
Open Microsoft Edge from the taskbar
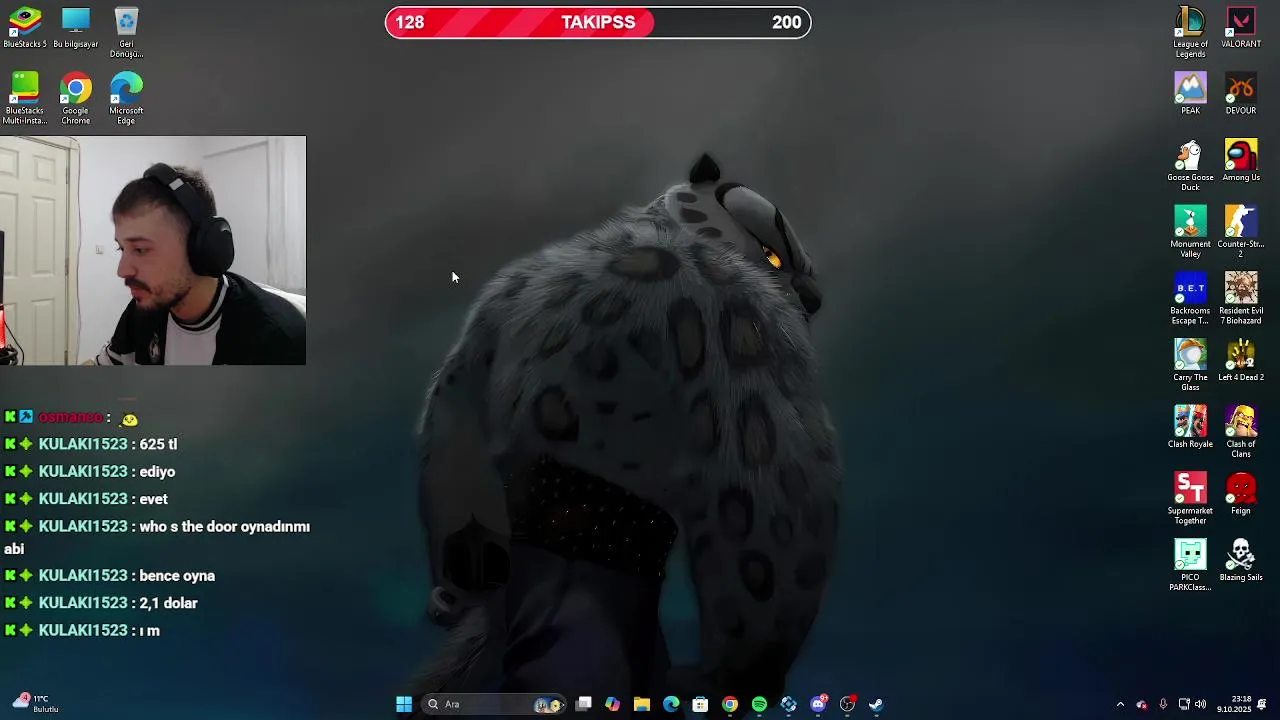pyautogui.click(x=671, y=704)
